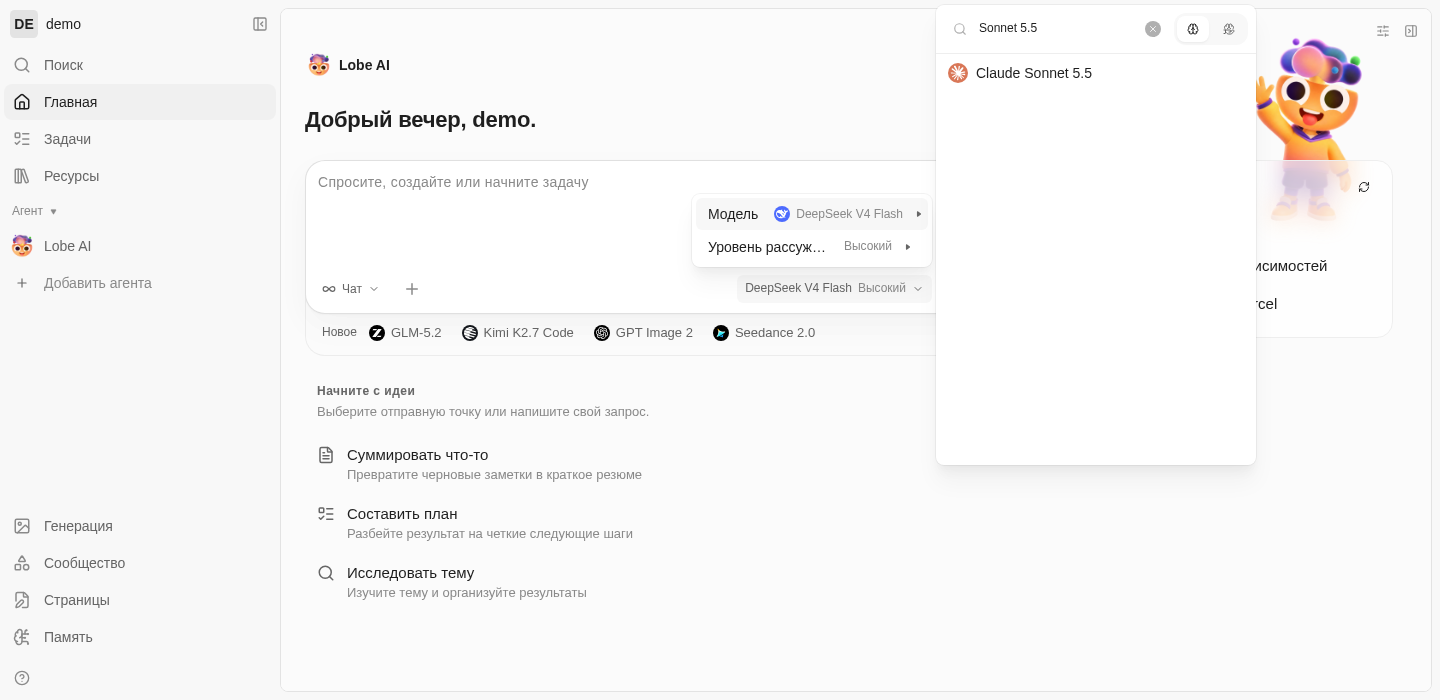1440x700 pixels.
Task: Go to Поиск in the sidebar
Action: [140, 65]
